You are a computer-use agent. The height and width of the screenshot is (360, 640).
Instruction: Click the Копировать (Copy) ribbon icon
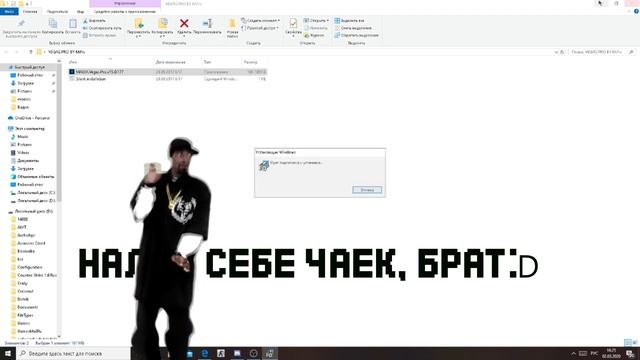pyautogui.click(x=53, y=24)
